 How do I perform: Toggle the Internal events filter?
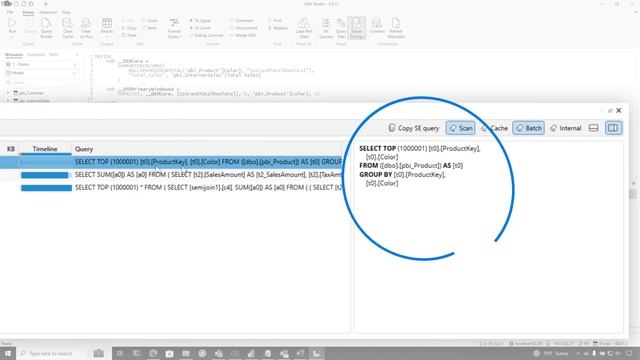click(x=565, y=128)
